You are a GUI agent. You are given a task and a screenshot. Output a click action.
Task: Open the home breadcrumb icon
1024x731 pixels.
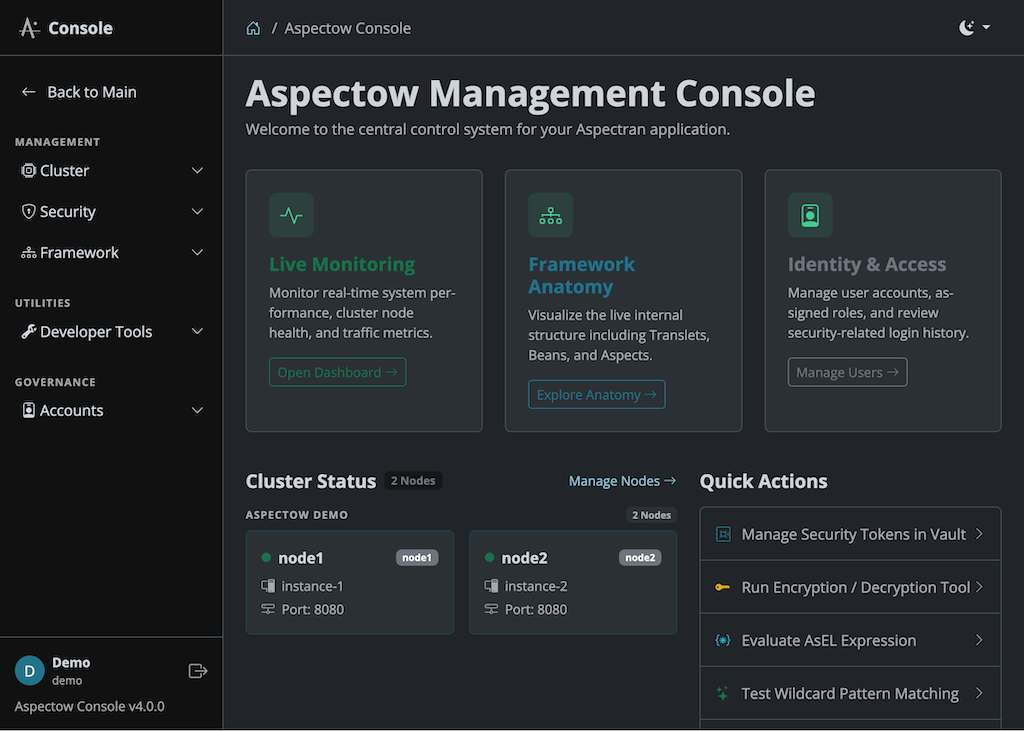pyautogui.click(x=253, y=28)
